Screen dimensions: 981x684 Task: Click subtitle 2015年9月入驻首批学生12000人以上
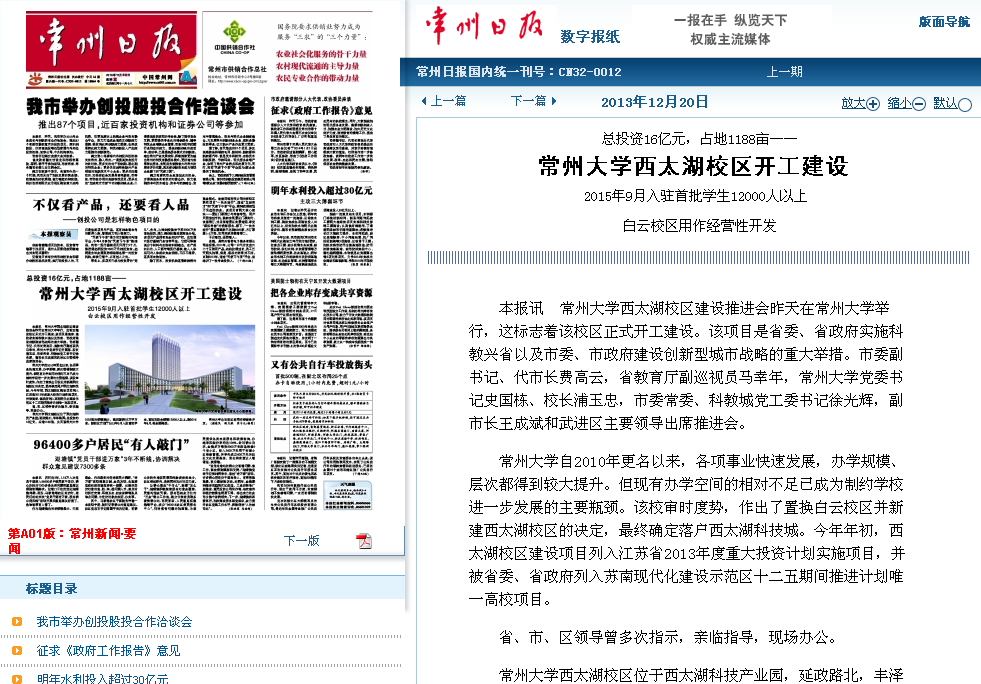tap(695, 196)
